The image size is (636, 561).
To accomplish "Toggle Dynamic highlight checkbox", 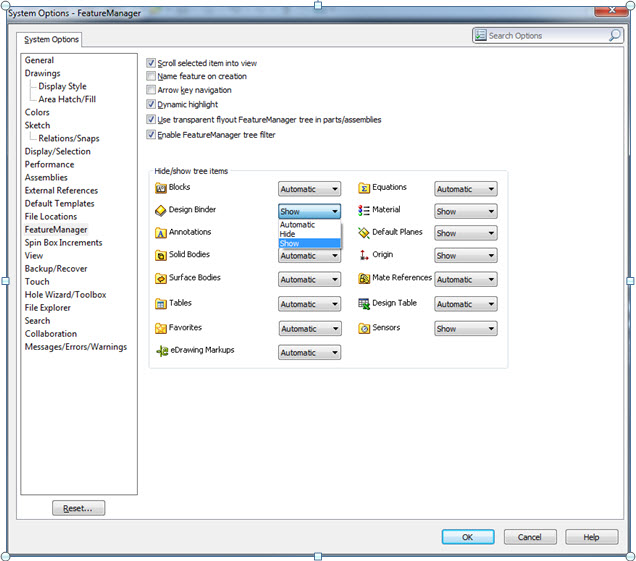I will 151,104.
